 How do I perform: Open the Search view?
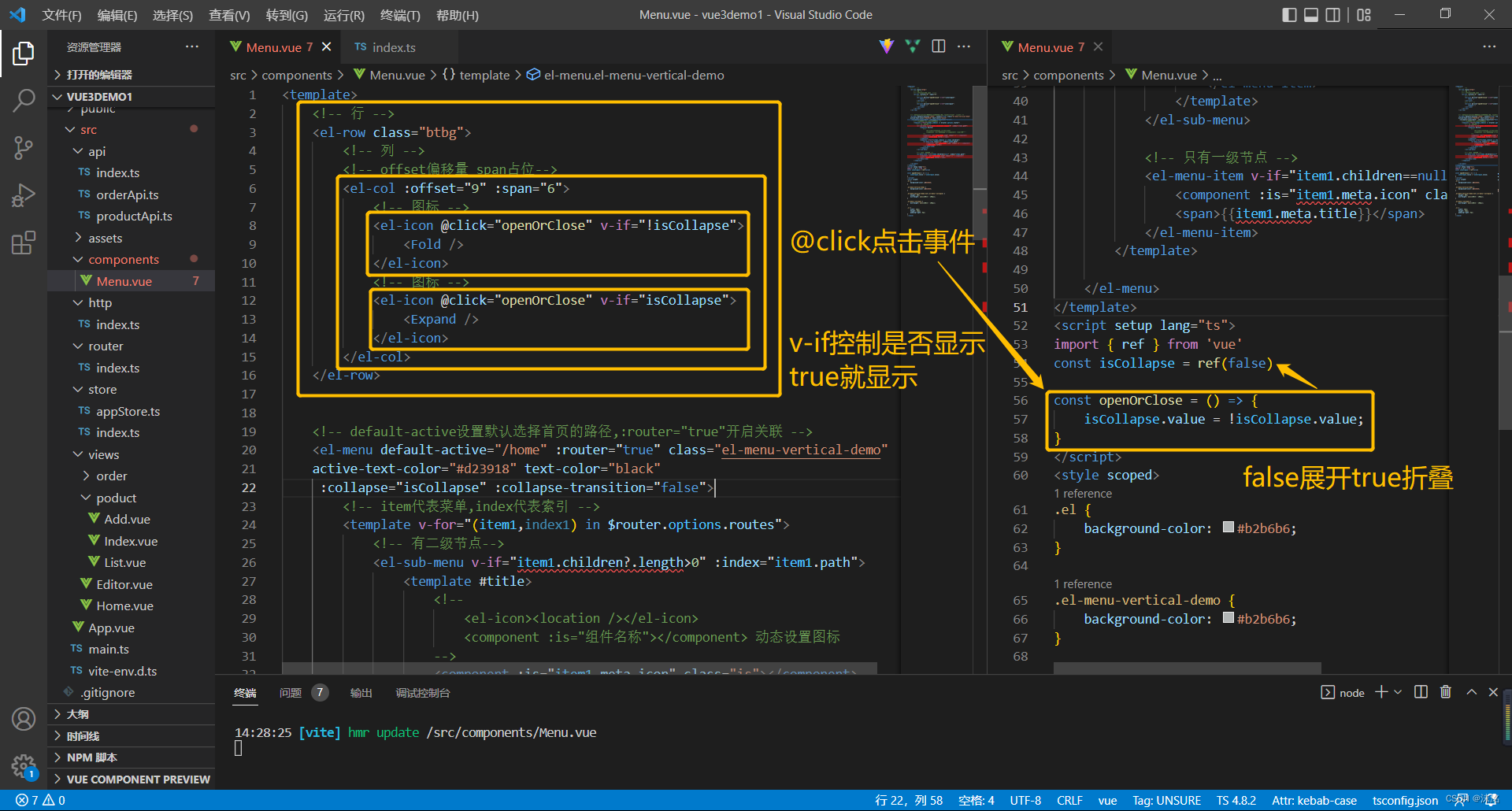coord(24,101)
